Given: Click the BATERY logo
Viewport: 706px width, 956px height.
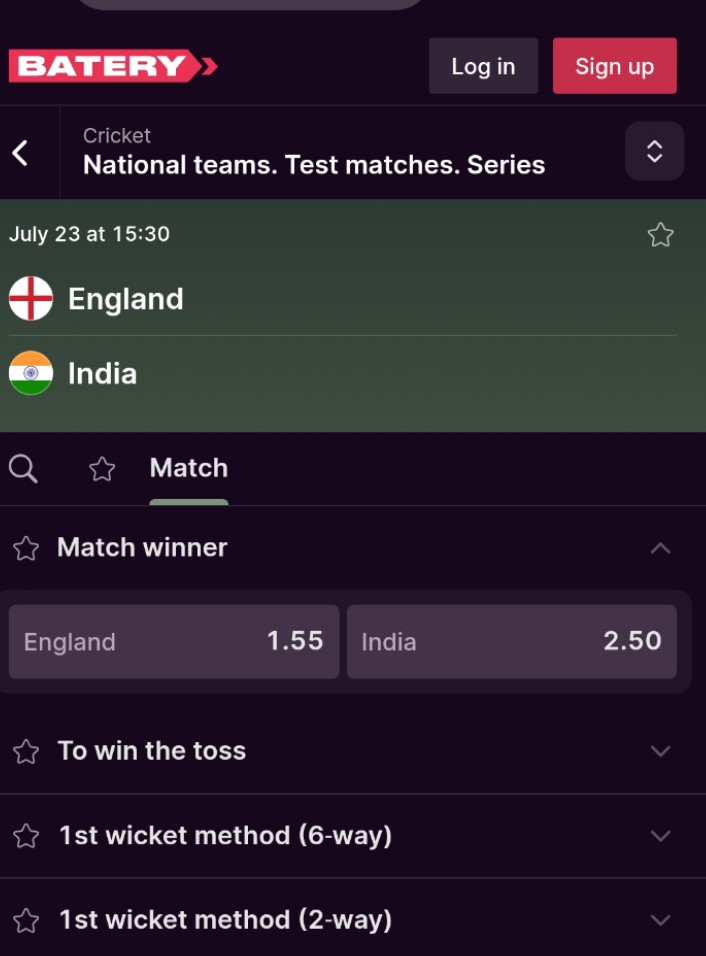Looking at the screenshot, I should (x=110, y=66).
